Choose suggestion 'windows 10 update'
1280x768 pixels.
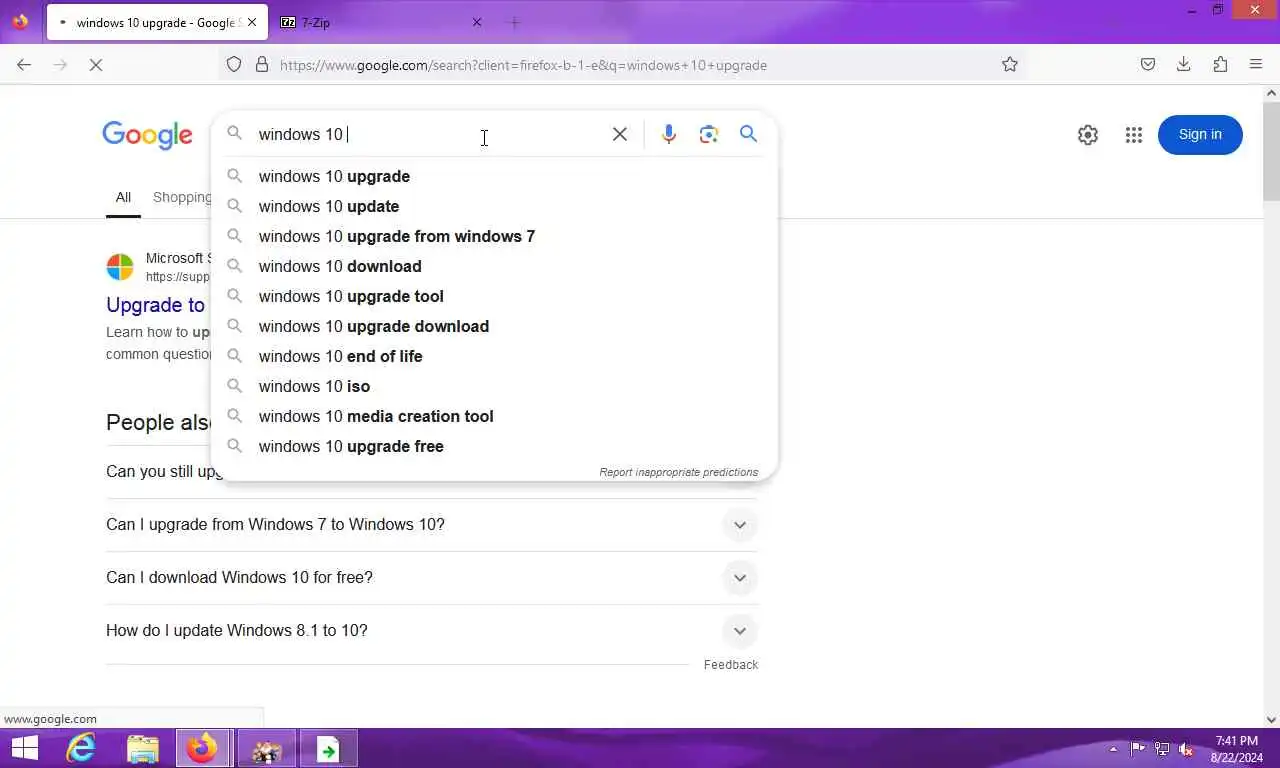pos(494,206)
